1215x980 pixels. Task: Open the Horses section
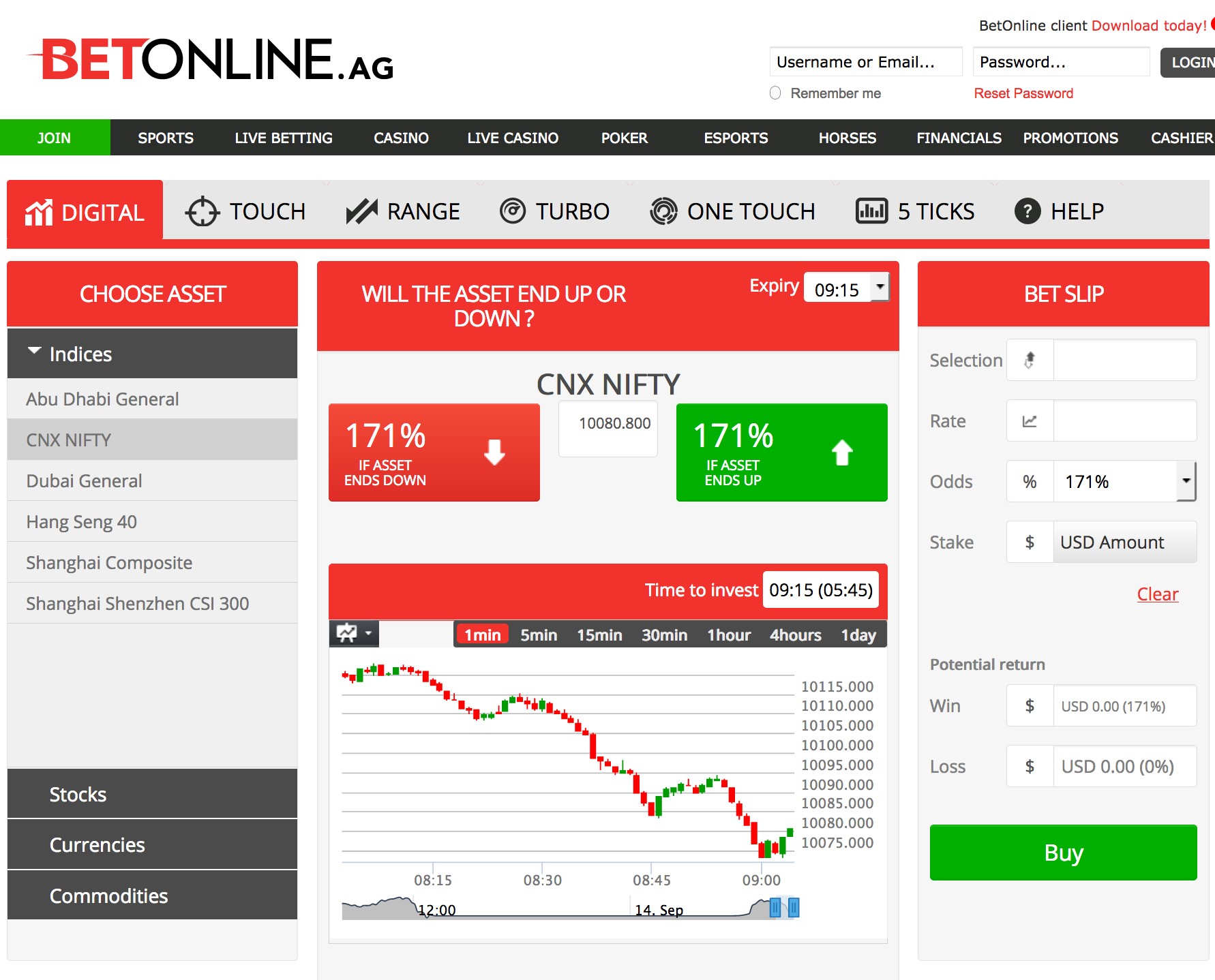(x=847, y=138)
